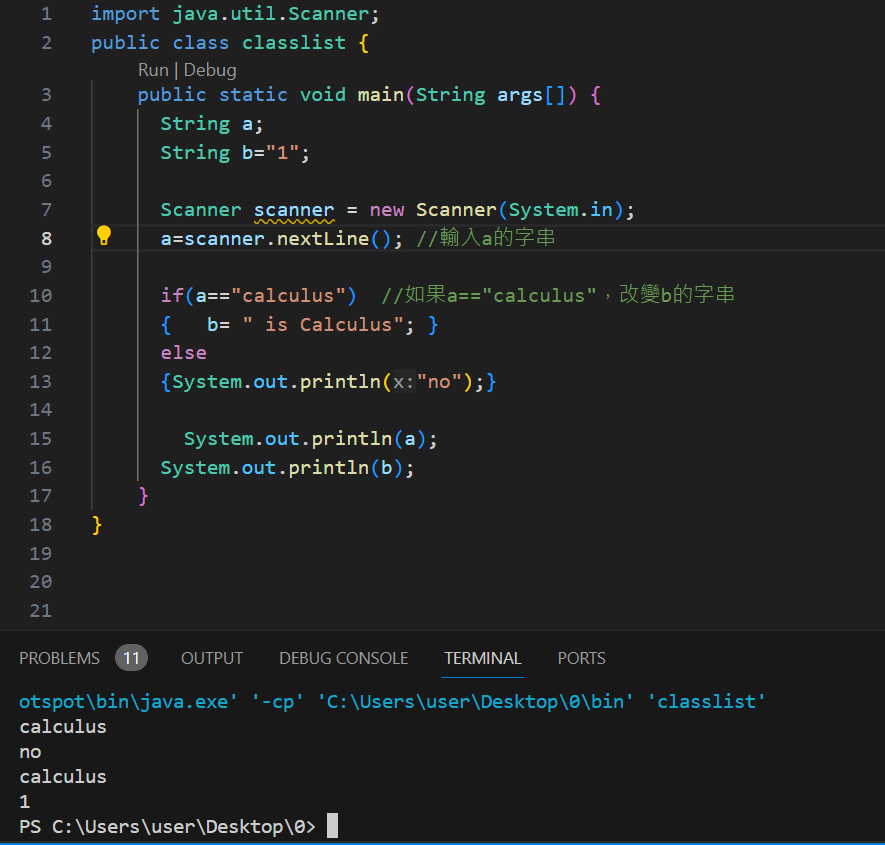
Task: Click the underlined scanner variable on line 7
Action: [x=294, y=210]
